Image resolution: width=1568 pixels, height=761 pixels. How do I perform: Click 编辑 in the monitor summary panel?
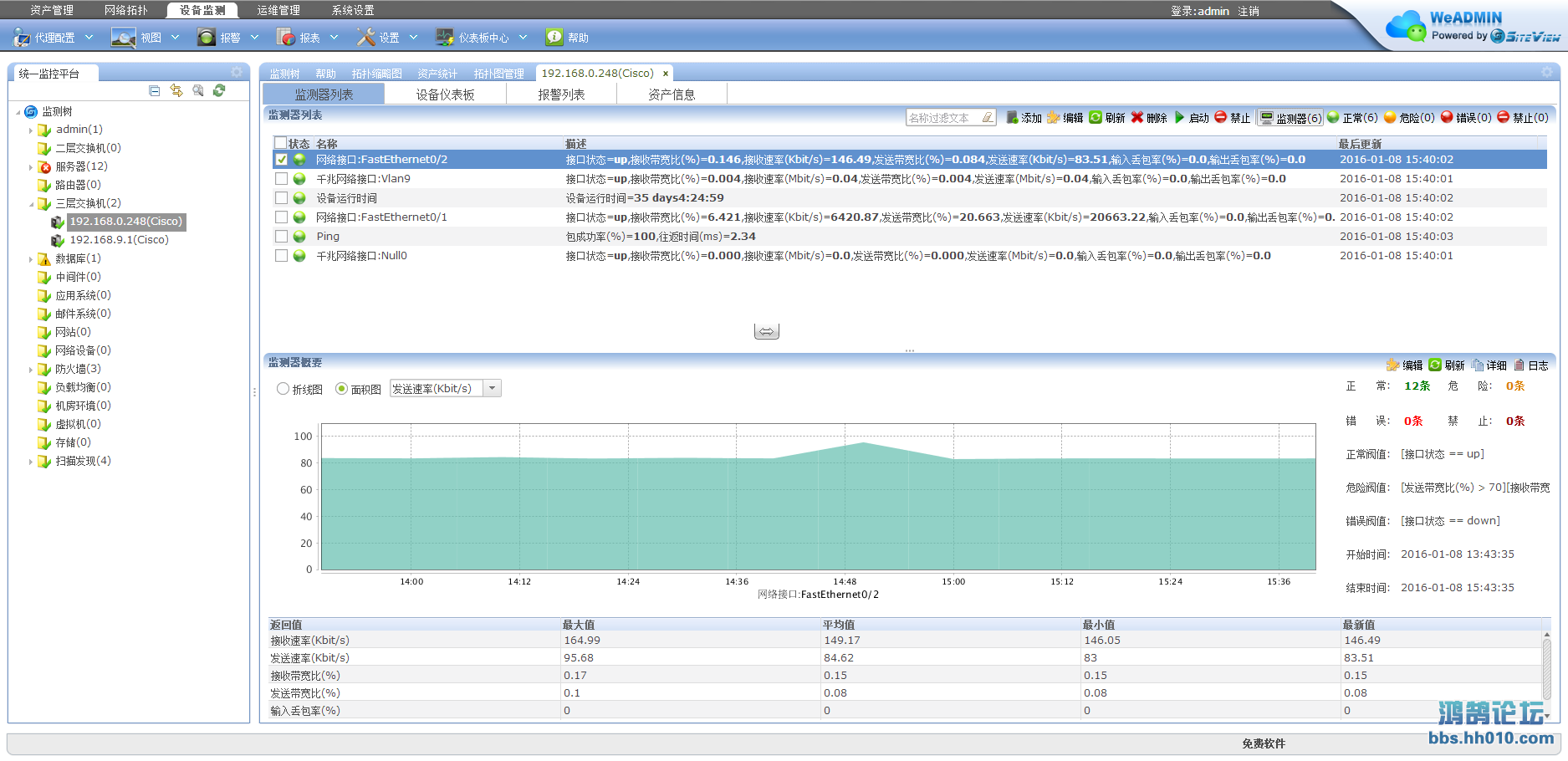pos(1404,365)
